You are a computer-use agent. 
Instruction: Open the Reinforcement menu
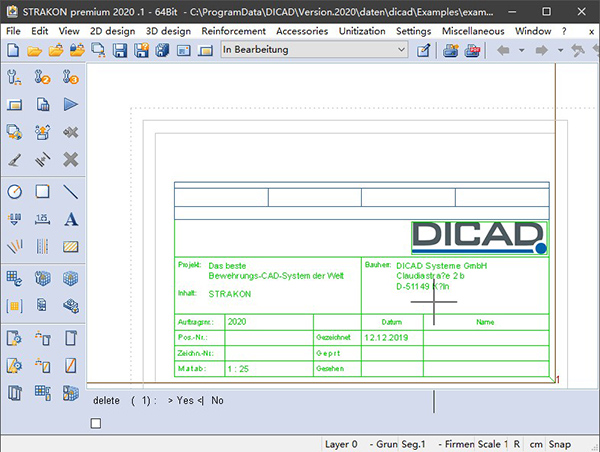tap(233, 31)
